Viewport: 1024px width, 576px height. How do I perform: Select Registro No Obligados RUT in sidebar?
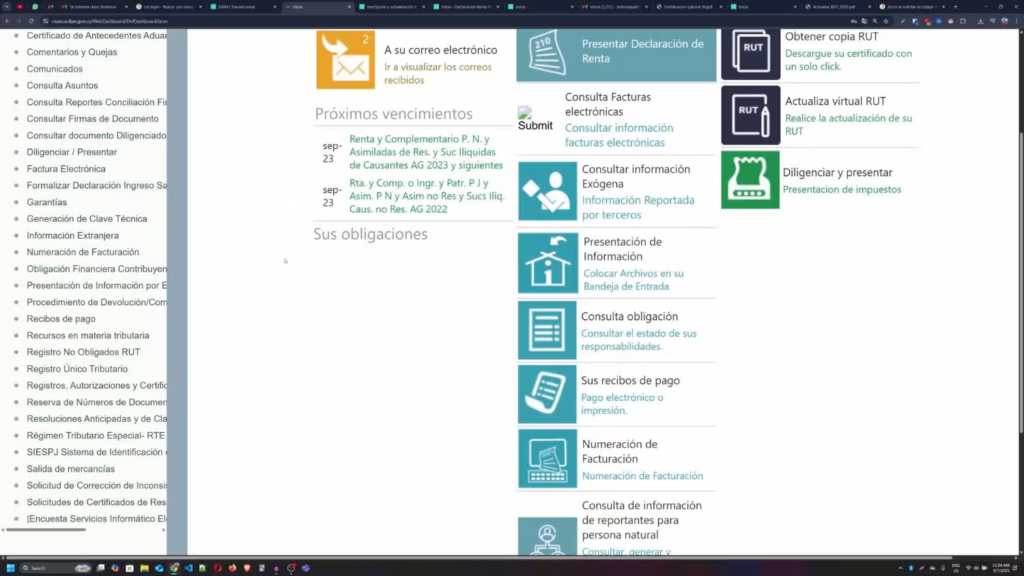click(x=83, y=352)
